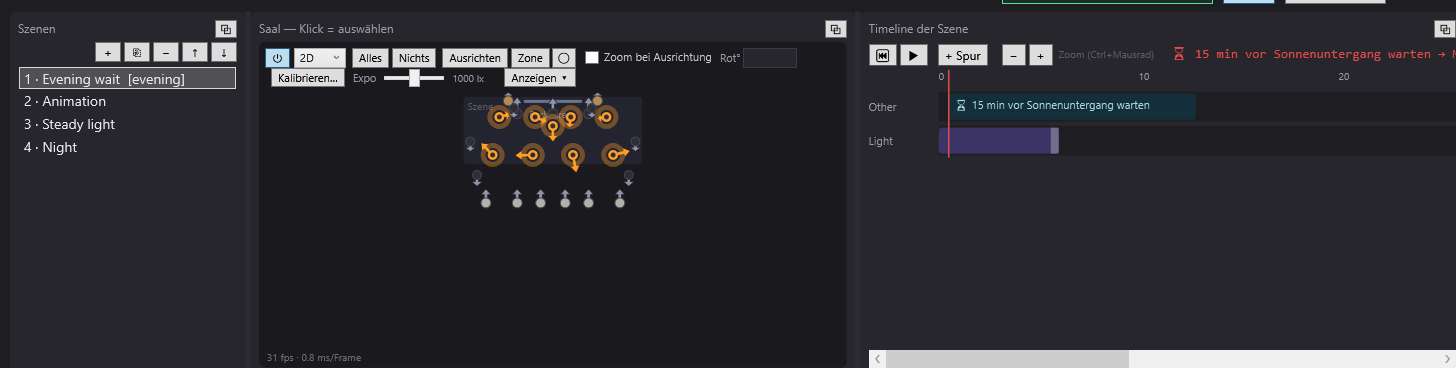
Task: Click into the Rot° input field
Action: pyautogui.click(x=770, y=58)
